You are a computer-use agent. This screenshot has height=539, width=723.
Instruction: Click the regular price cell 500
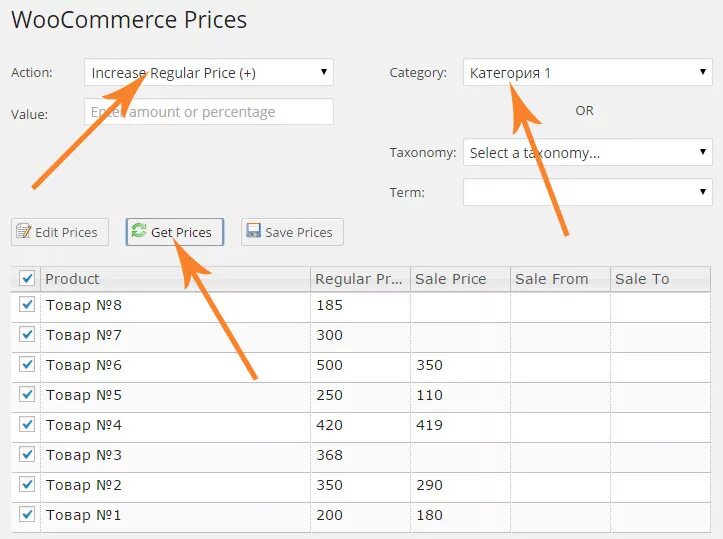(361, 365)
